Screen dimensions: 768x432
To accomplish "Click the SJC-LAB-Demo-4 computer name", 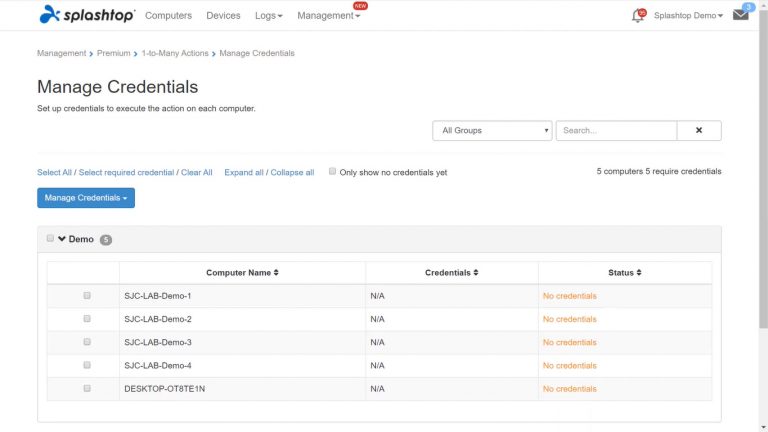I will click(158, 365).
